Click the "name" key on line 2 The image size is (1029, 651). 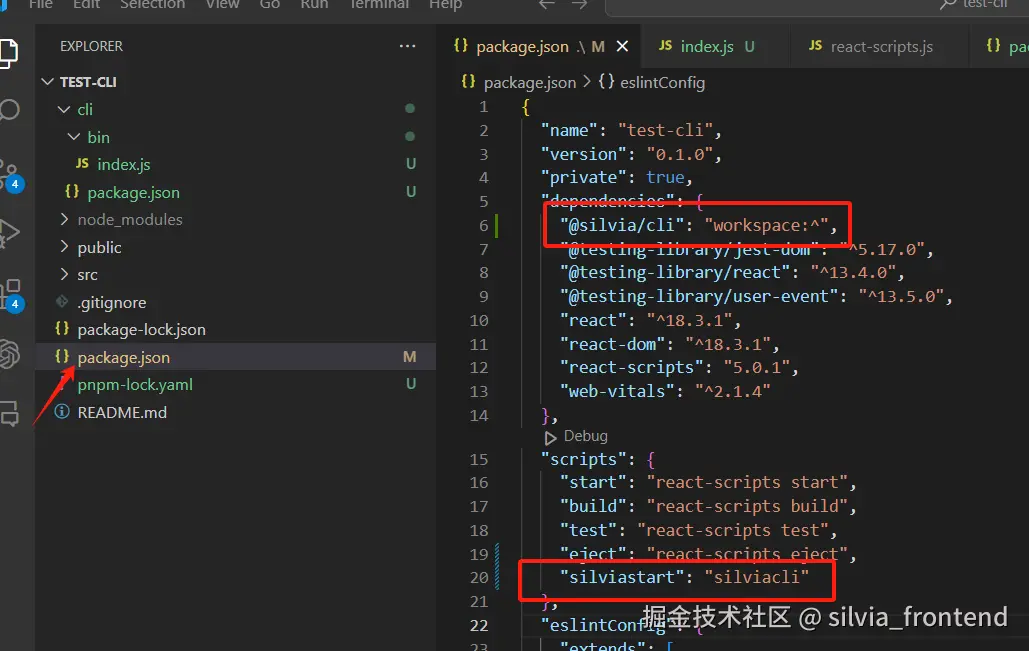(570, 131)
